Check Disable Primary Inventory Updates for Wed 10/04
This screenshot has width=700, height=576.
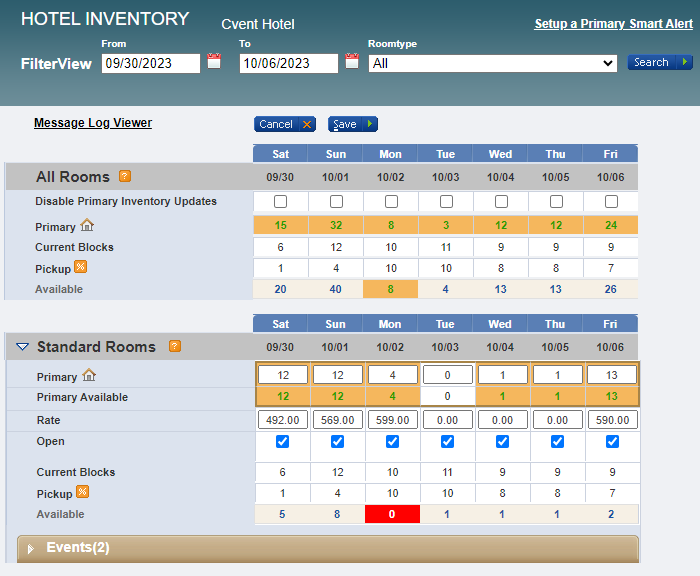[x=501, y=202]
